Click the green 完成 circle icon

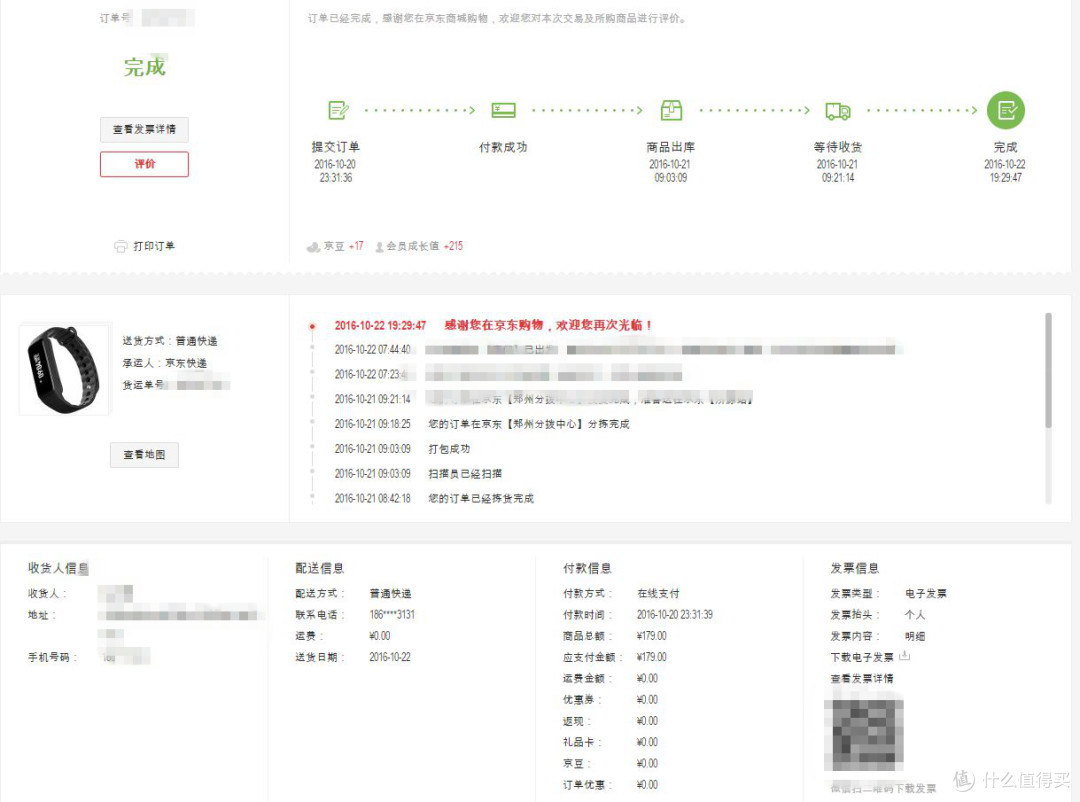pyautogui.click(x=1006, y=110)
